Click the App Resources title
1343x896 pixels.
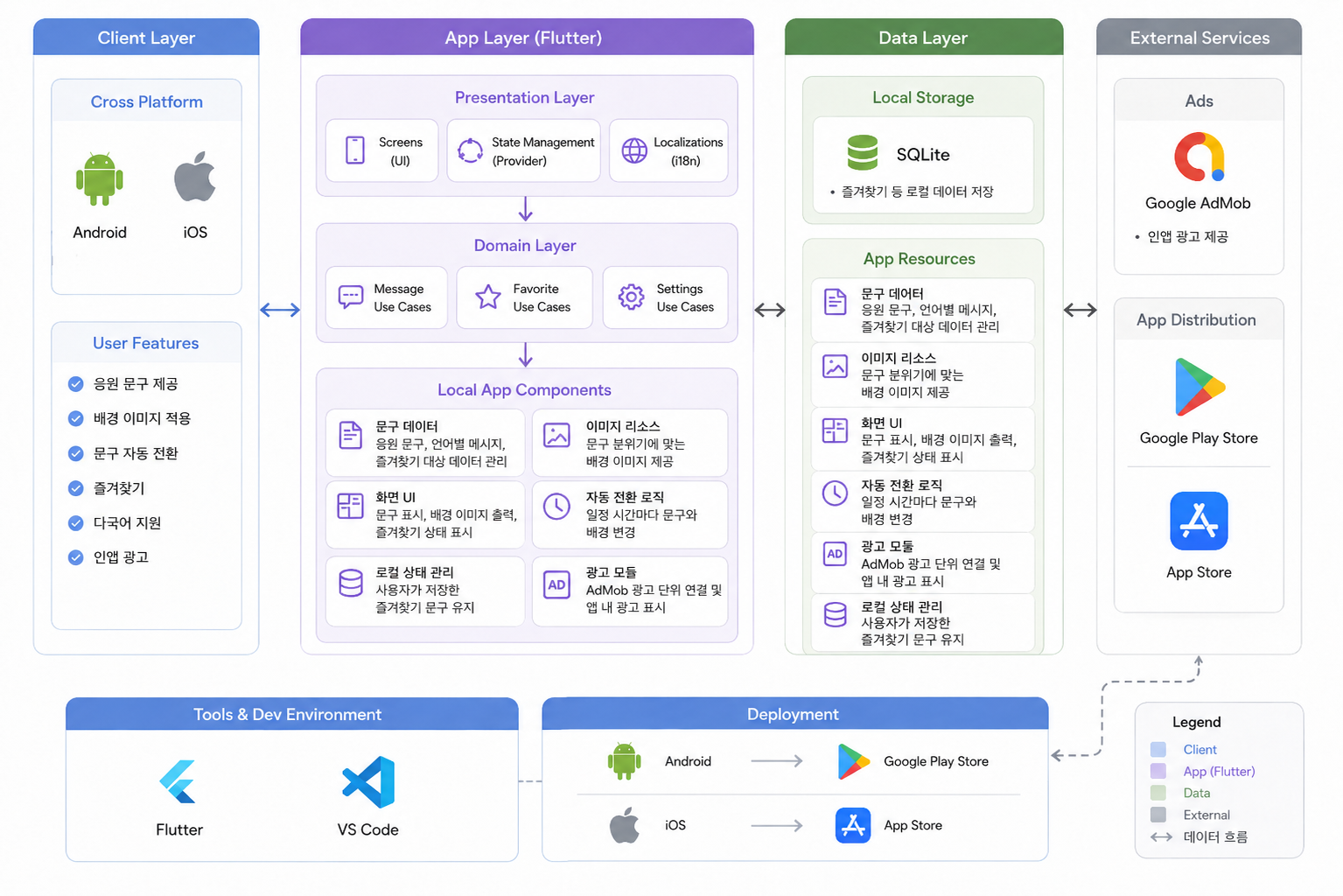click(x=920, y=259)
